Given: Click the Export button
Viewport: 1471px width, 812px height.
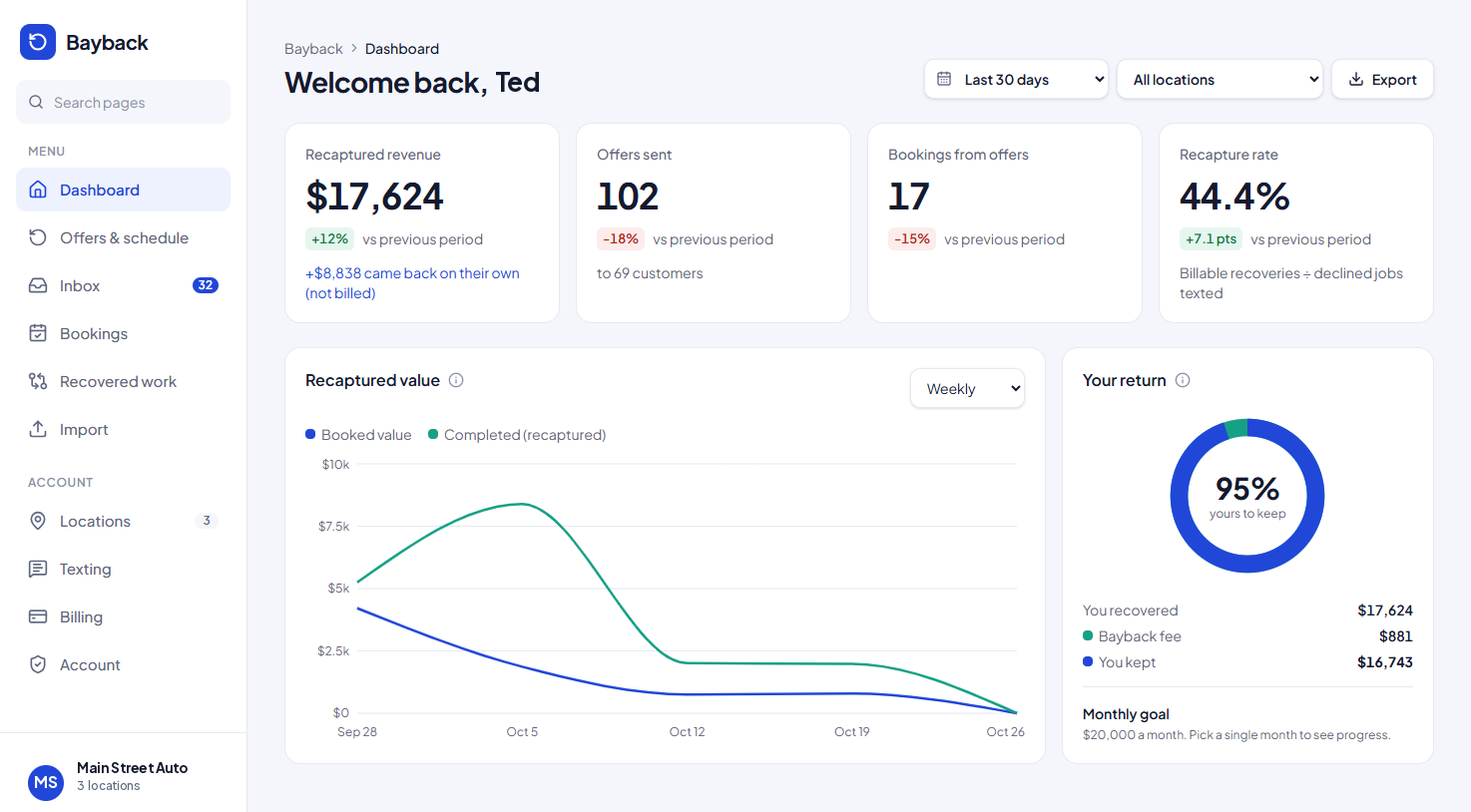Looking at the screenshot, I should click(x=1382, y=79).
